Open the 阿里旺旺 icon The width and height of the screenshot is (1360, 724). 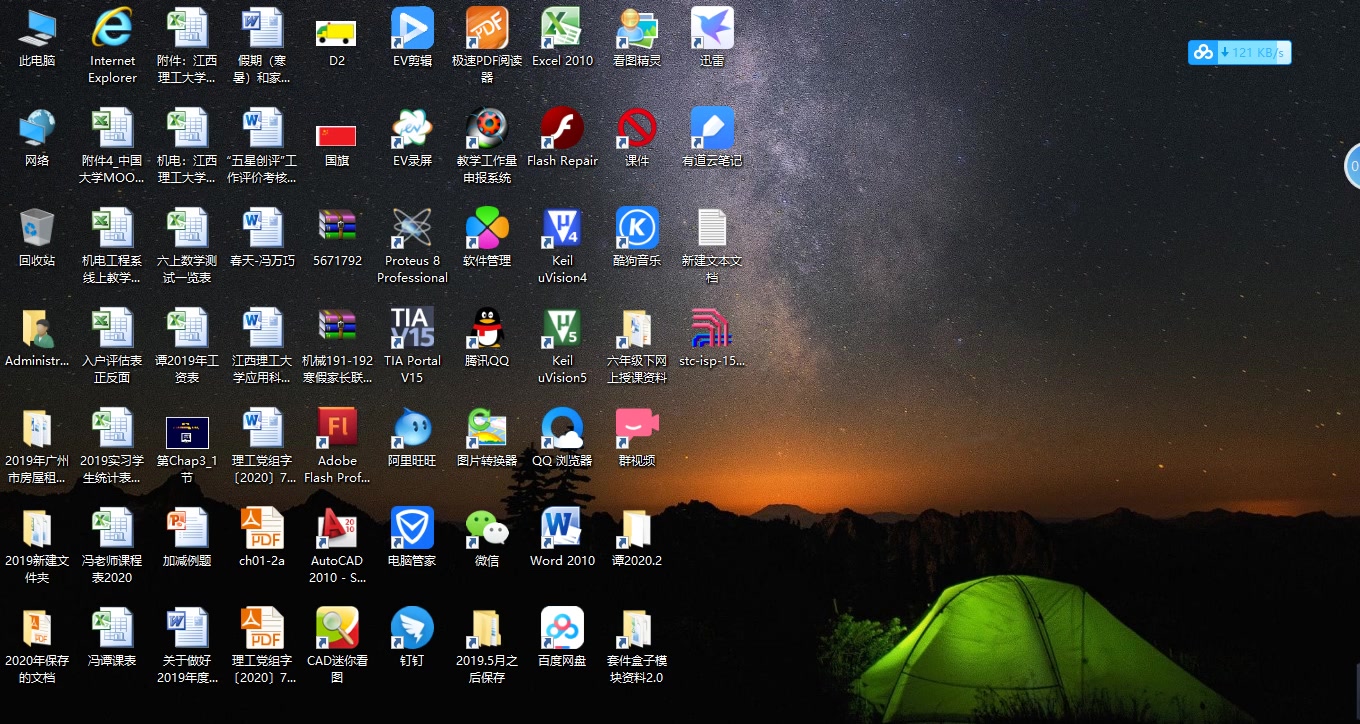click(x=412, y=428)
